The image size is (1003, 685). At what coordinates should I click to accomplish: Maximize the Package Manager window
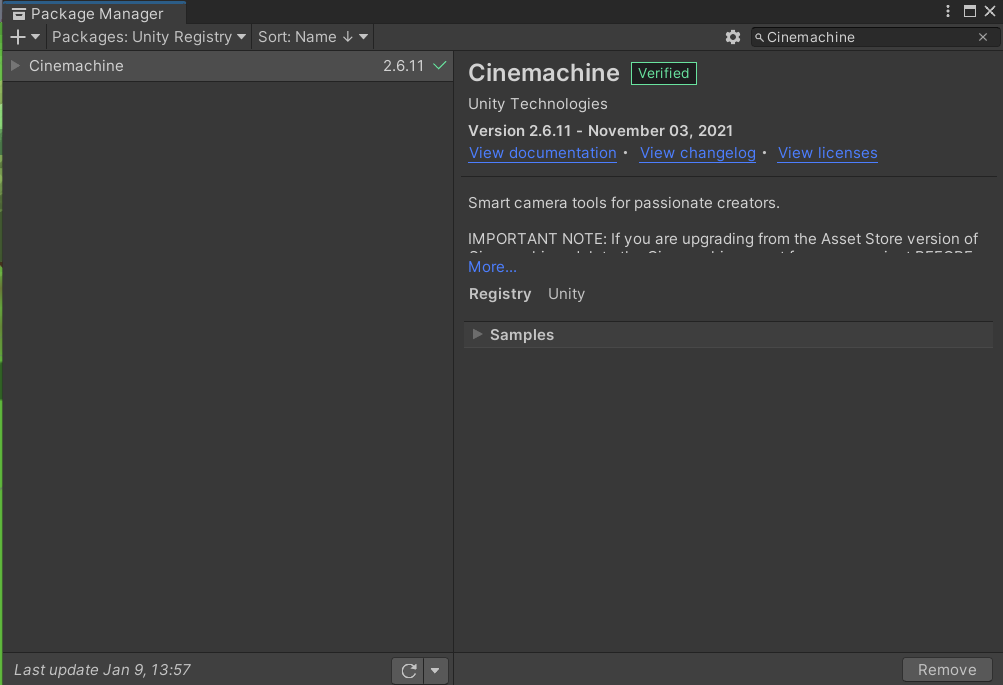(970, 12)
